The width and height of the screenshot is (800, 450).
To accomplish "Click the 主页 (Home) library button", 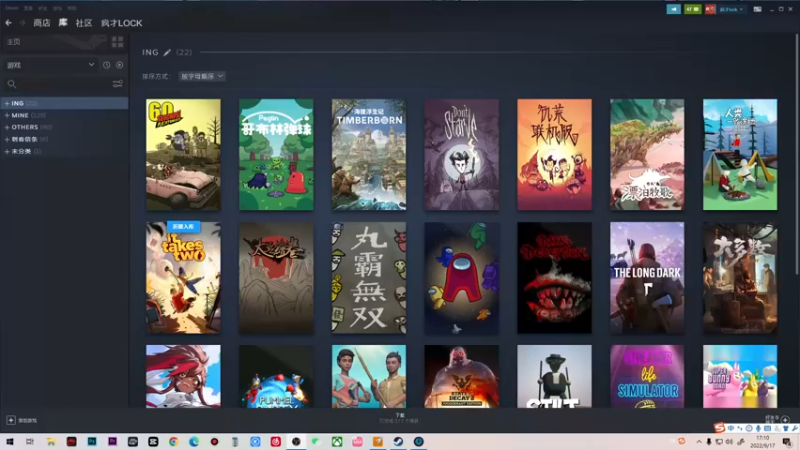I will (55, 42).
